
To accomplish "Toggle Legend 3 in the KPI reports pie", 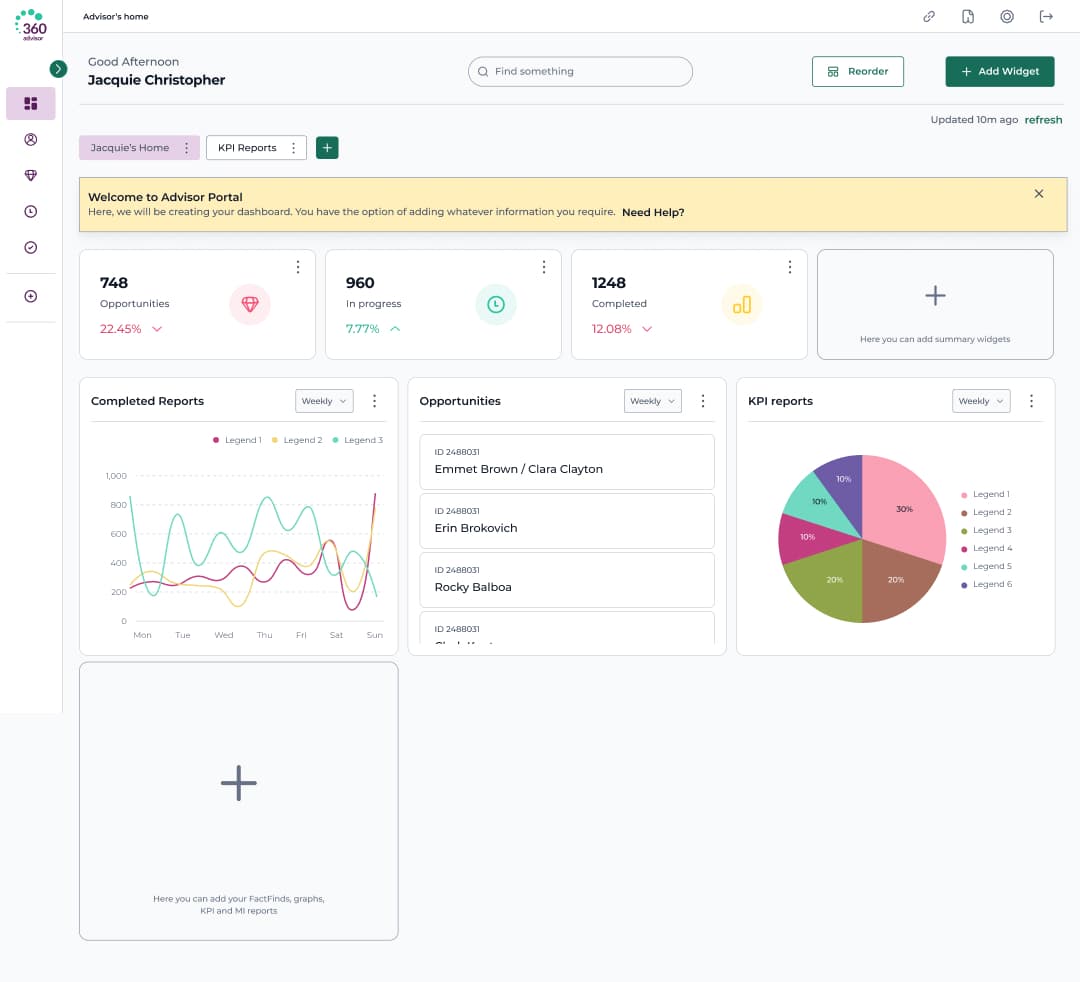I will [986, 530].
